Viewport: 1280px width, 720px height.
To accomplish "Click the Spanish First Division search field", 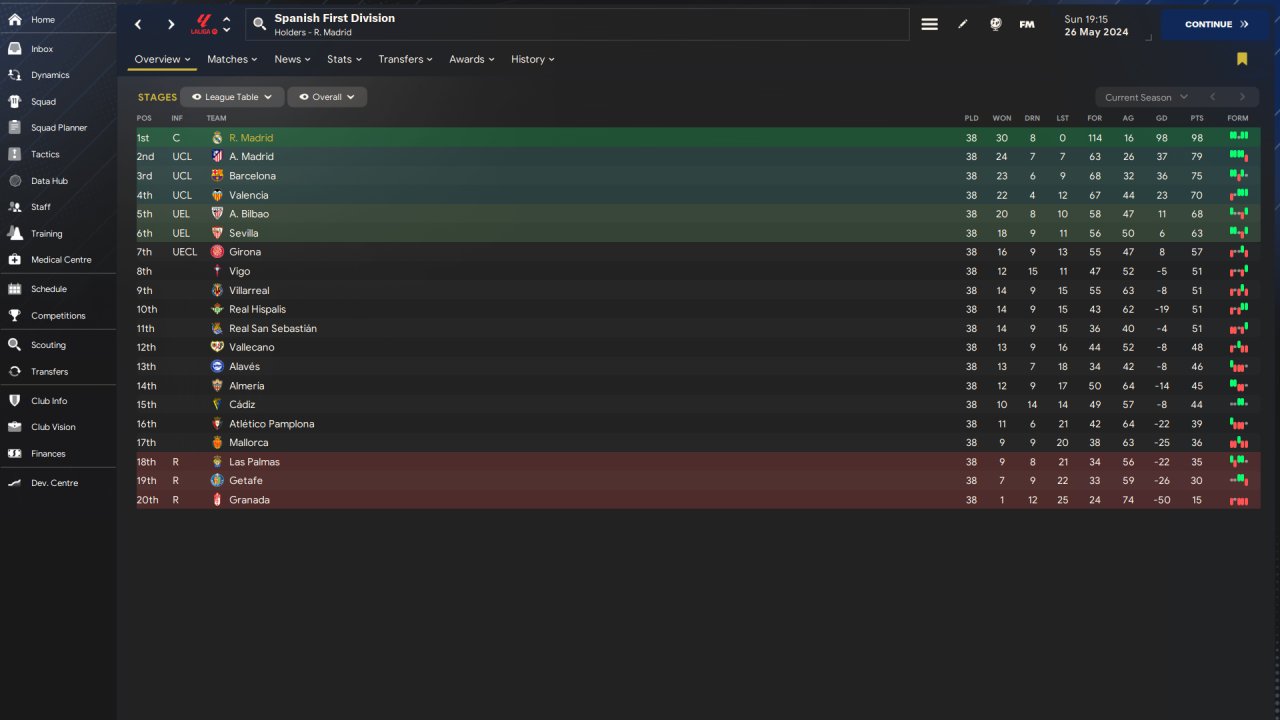I will 577,25.
